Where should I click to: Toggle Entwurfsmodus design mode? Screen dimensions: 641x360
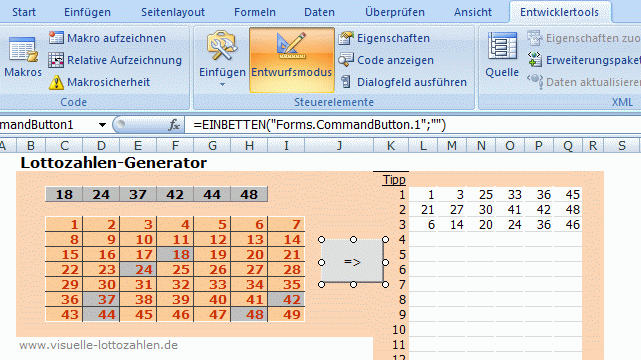[291, 60]
